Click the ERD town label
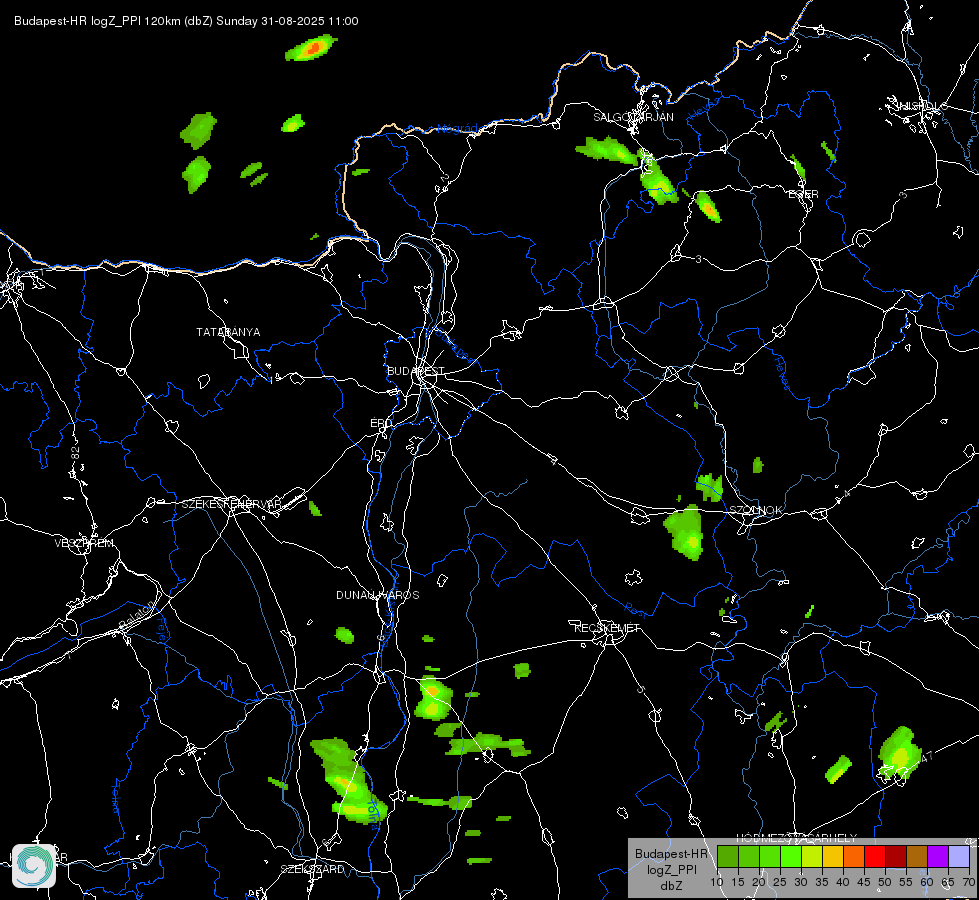 pos(381,423)
